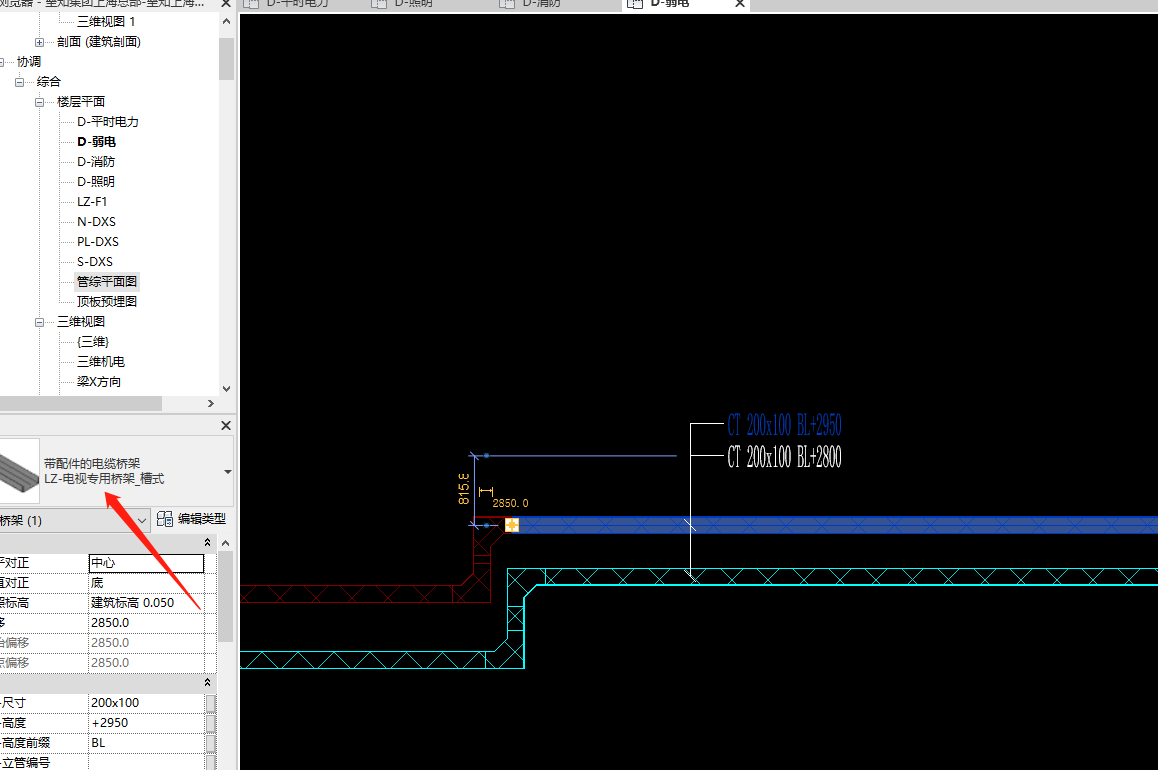
Task: Select 管综平面图 in the project browser
Action: 107,282
